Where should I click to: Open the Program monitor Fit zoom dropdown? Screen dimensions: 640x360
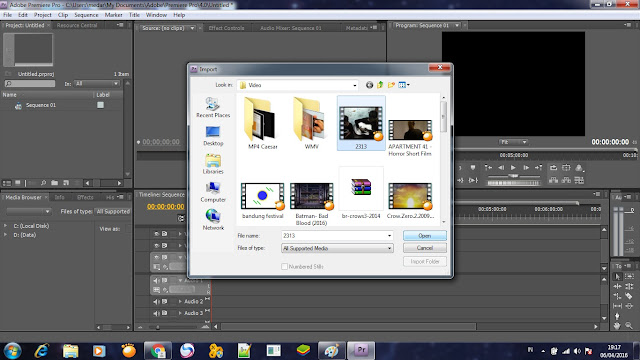513,142
